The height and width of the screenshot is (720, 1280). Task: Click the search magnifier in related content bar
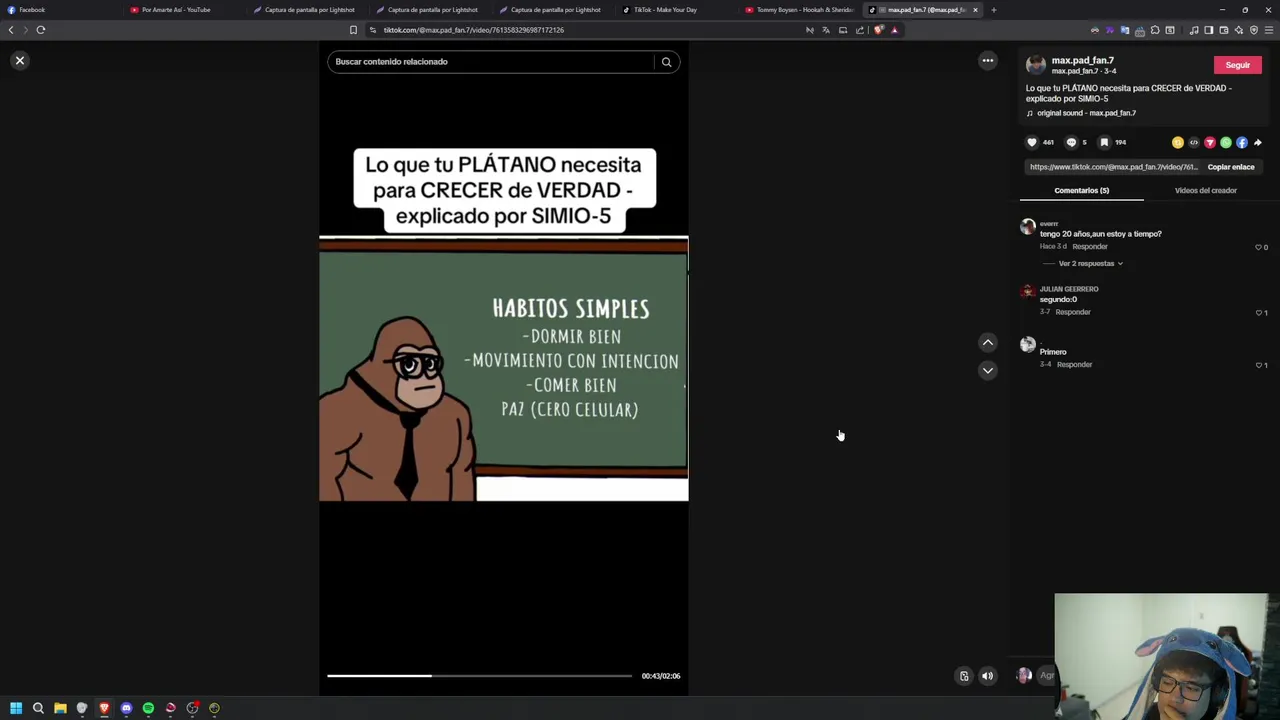click(x=666, y=62)
